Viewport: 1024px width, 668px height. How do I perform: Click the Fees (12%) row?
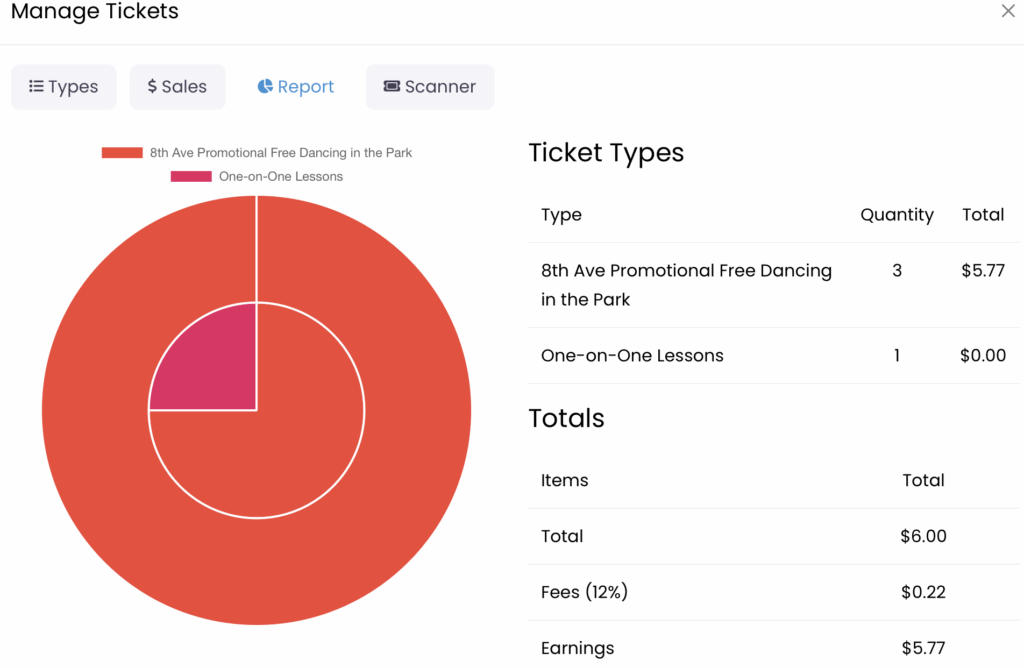pos(584,593)
